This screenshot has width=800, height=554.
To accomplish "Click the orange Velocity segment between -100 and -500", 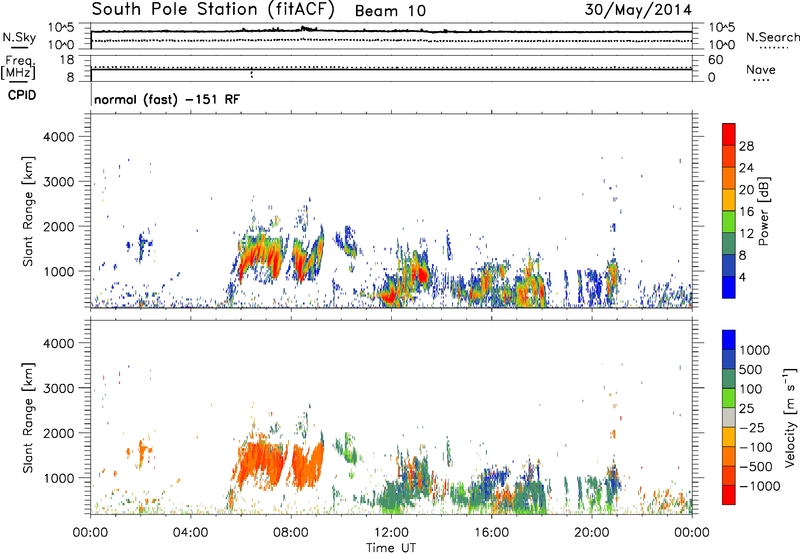I will [x=729, y=456].
